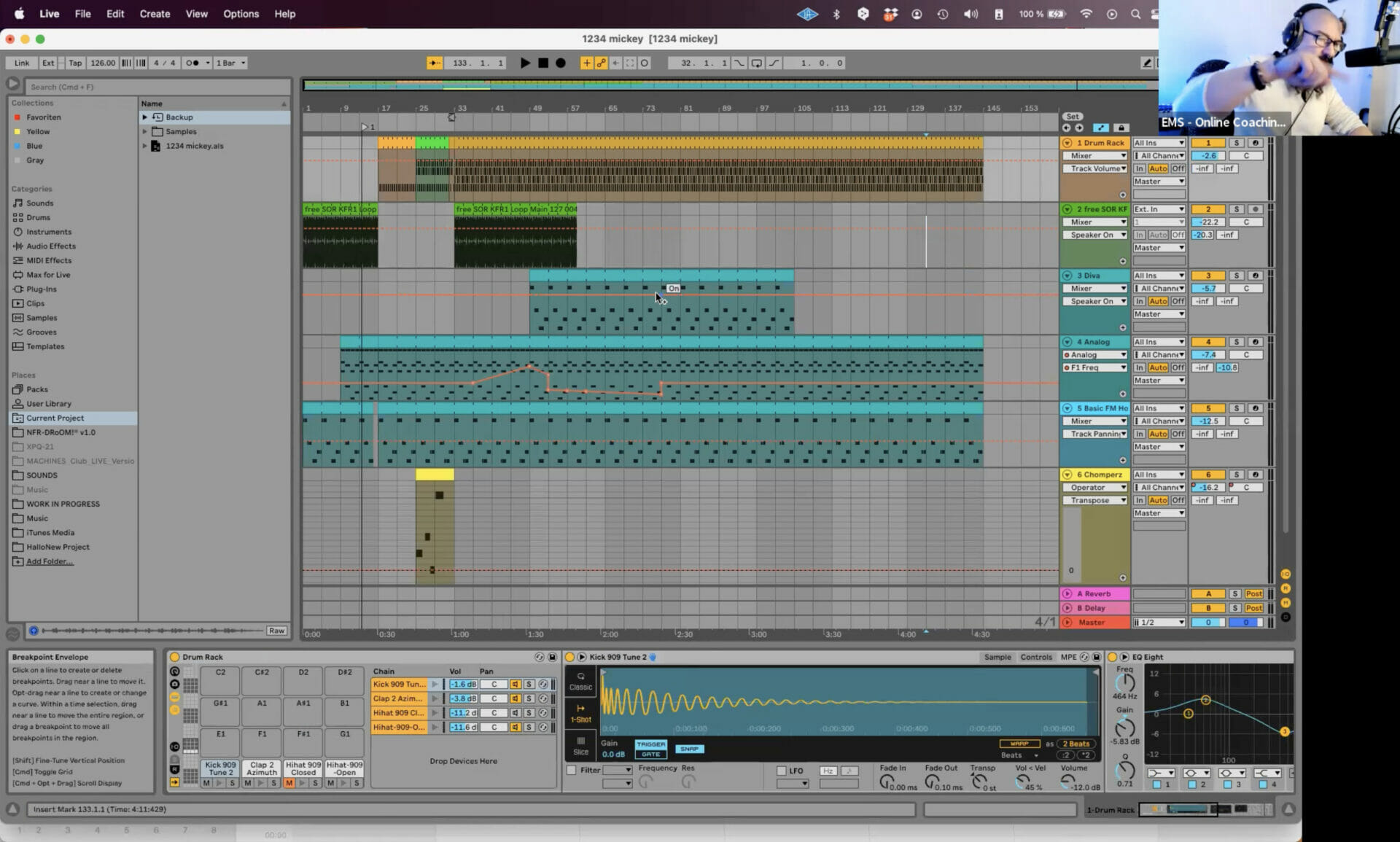1400x842 pixels.
Task: Click the Drop Devices Here button area
Action: [463, 762]
